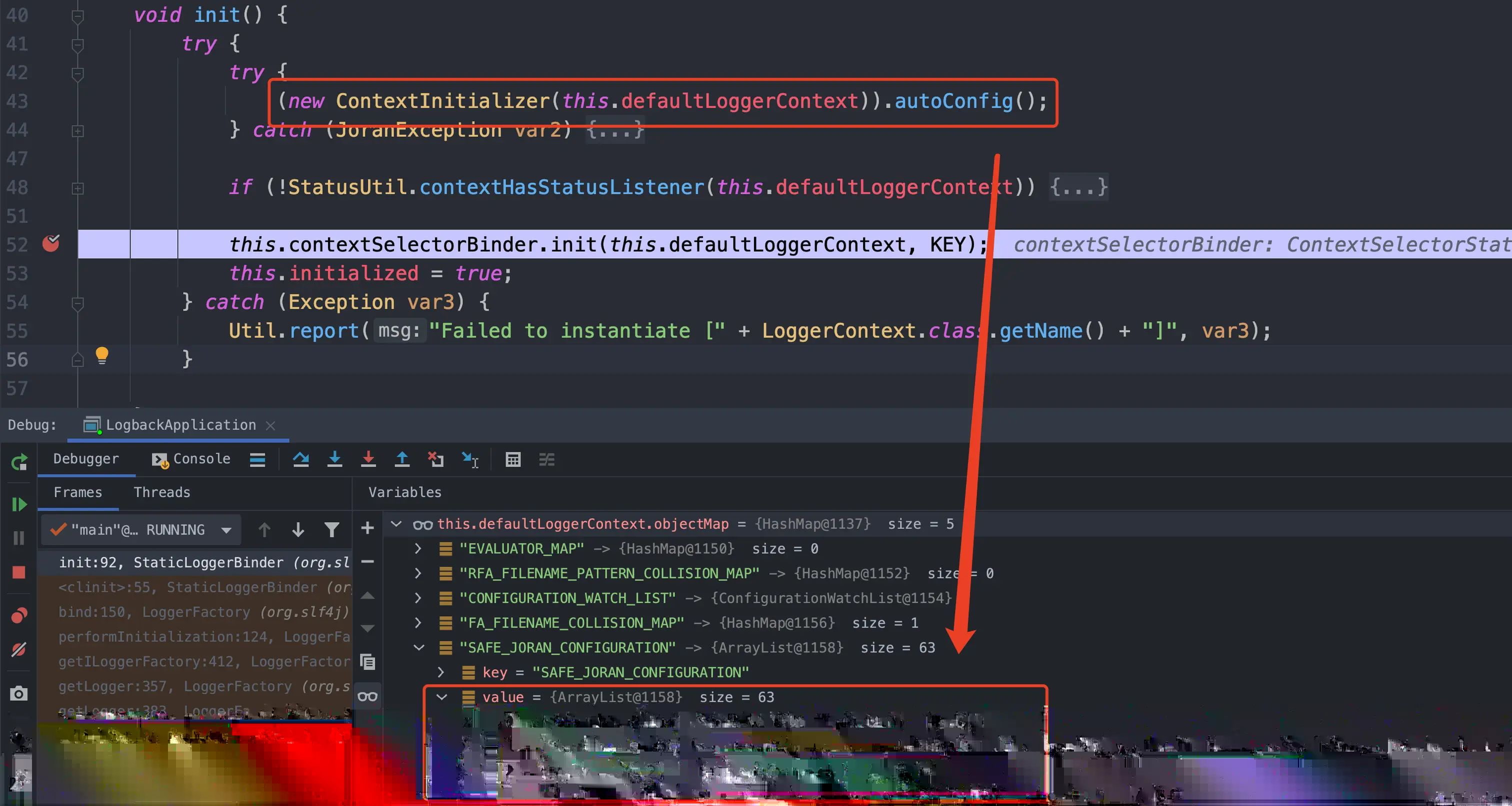The image size is (1512, 806).
Task: Collapse SAFE_JORAN_CONFIGURATION entry
Action: (419, 648)
